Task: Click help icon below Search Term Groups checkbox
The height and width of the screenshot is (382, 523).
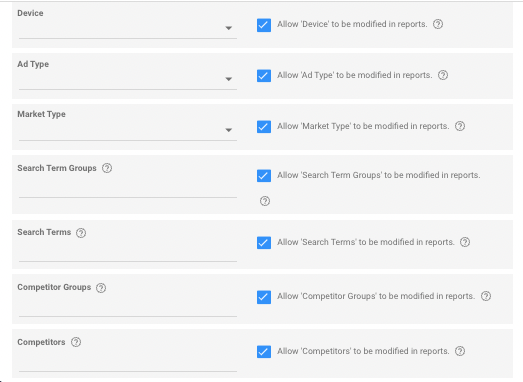Action: (265, 201)
